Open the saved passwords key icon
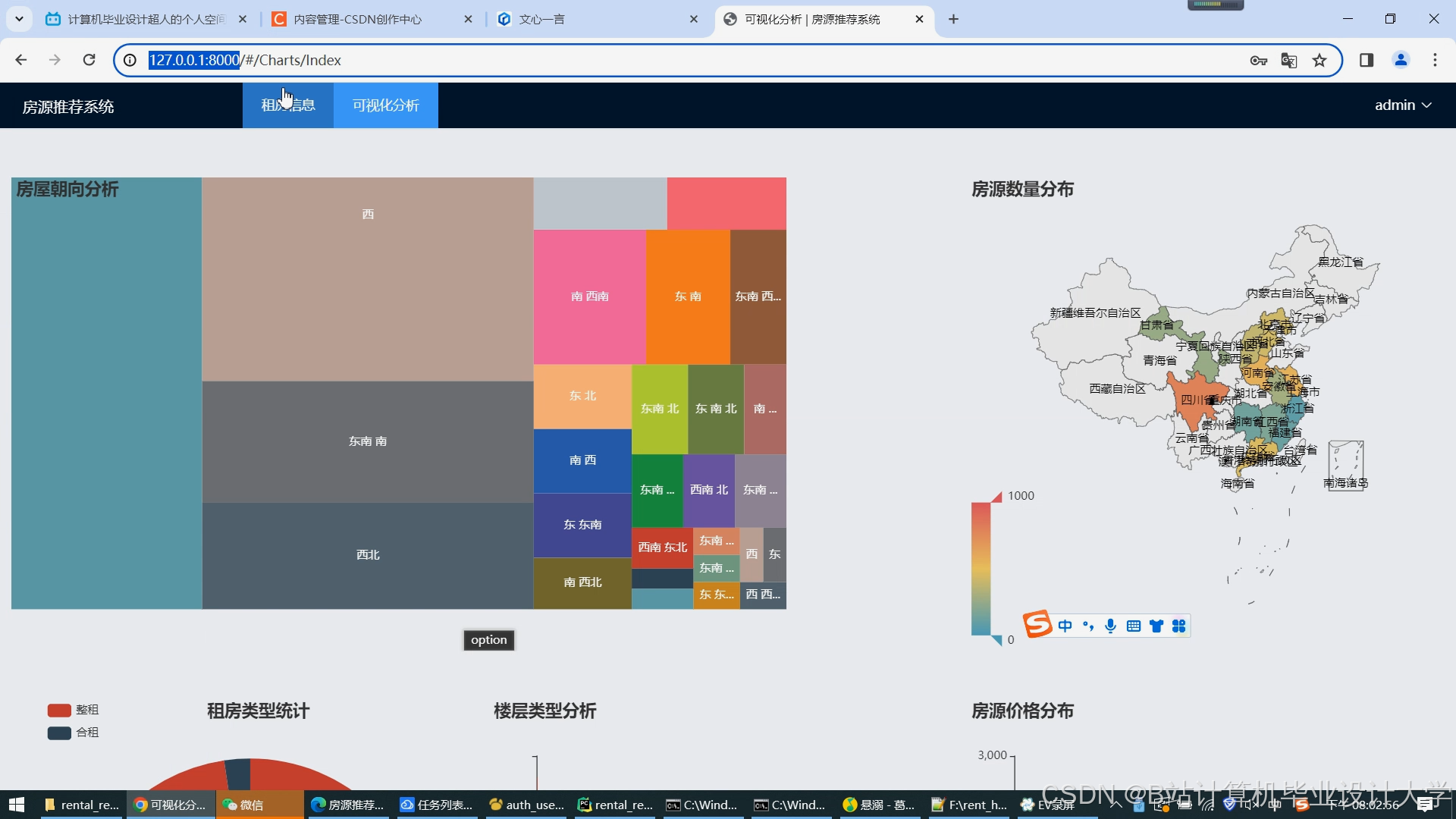 pos(1258,60)
